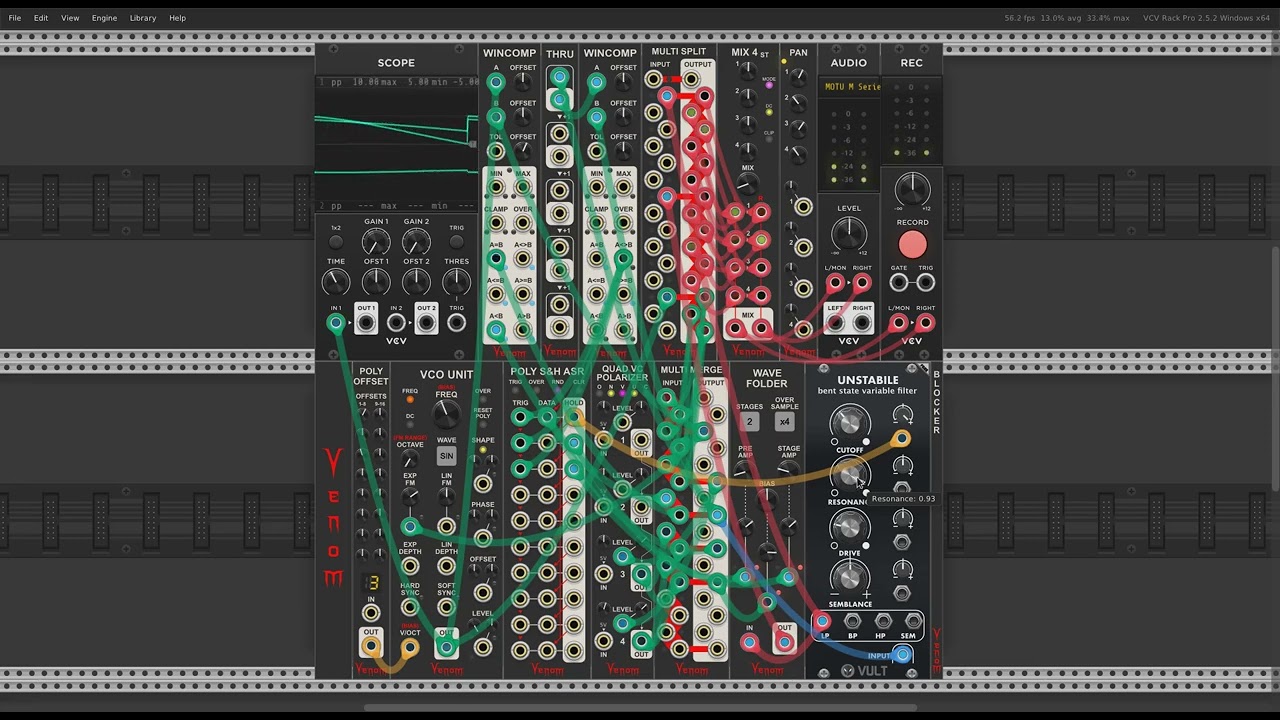
Task: Click the VCO Unit V/OCT port
Action: coord(409,647)
